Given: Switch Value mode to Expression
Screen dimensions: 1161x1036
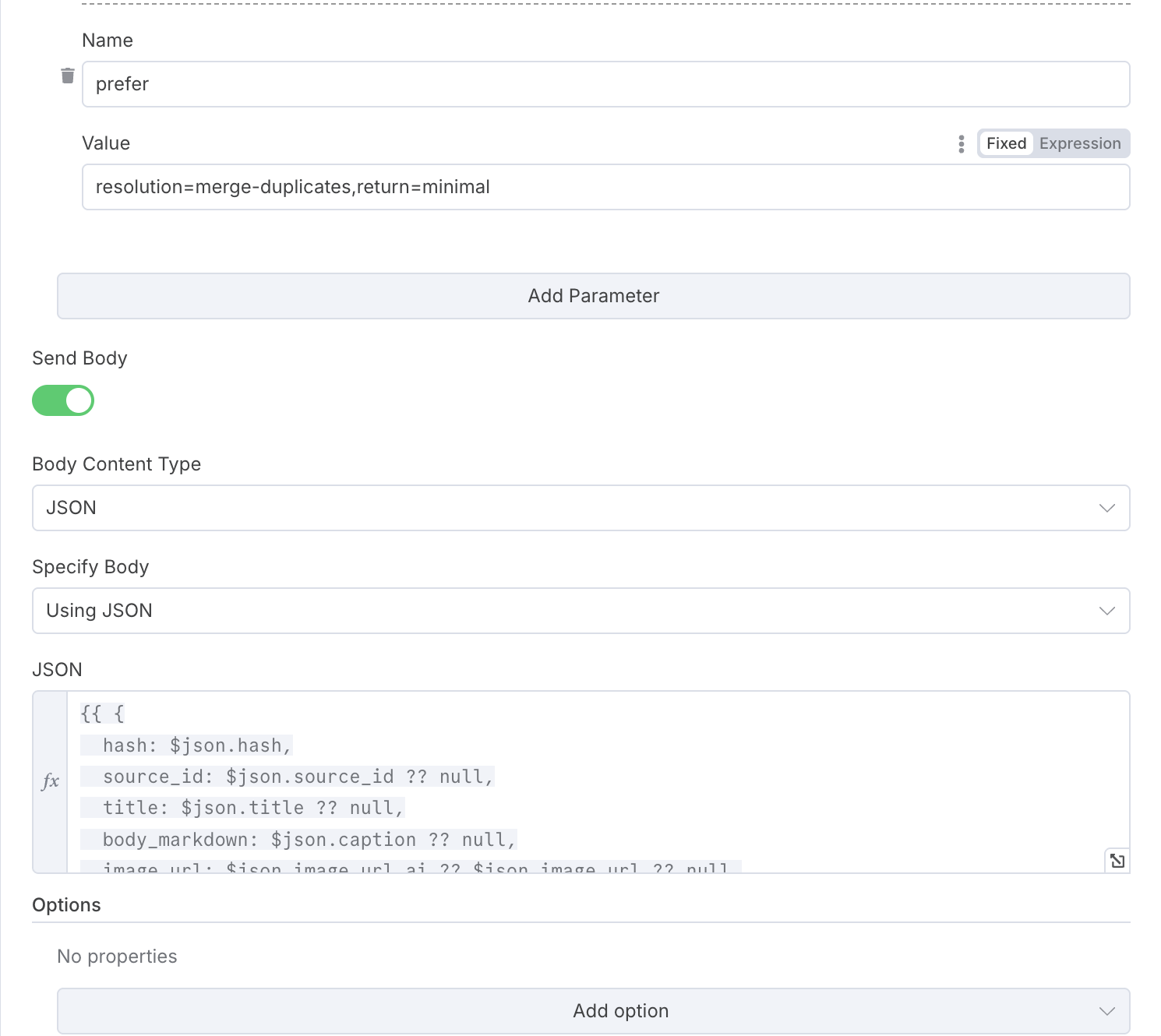Looking at the screenshot, I should [1079, 144].
